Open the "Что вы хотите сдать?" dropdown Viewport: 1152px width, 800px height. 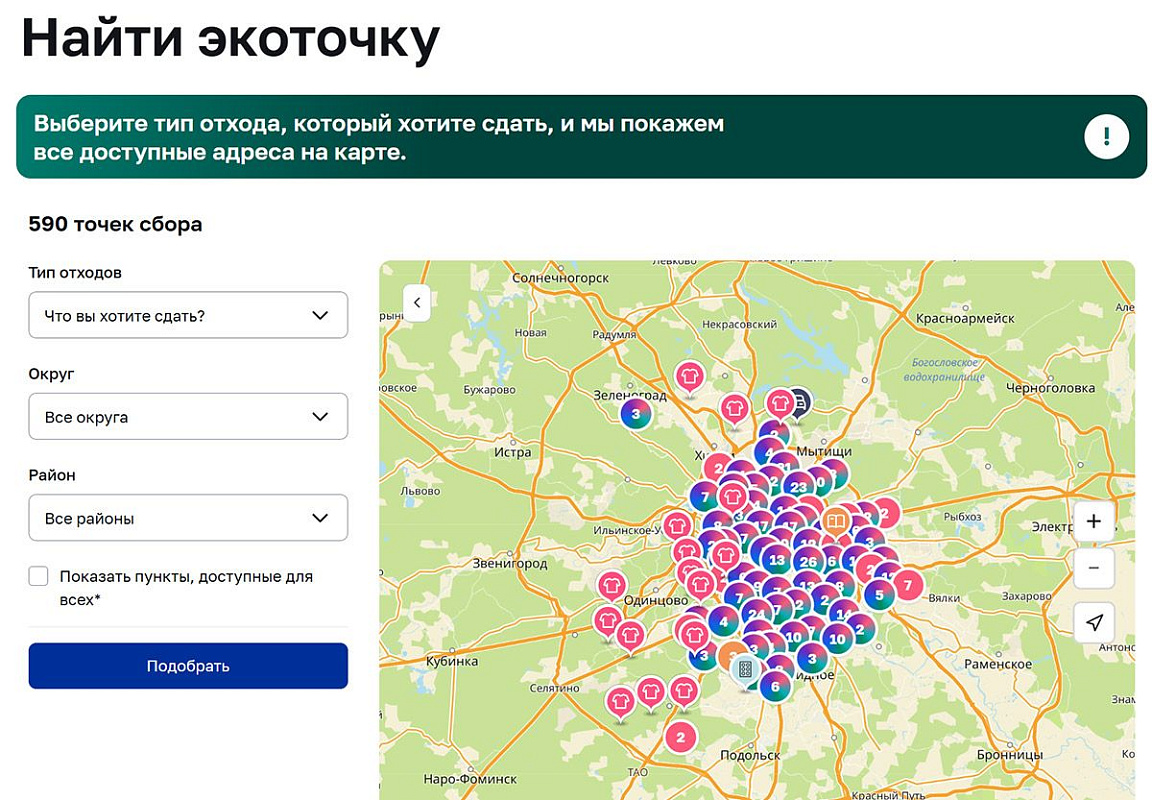coord(188,315)
